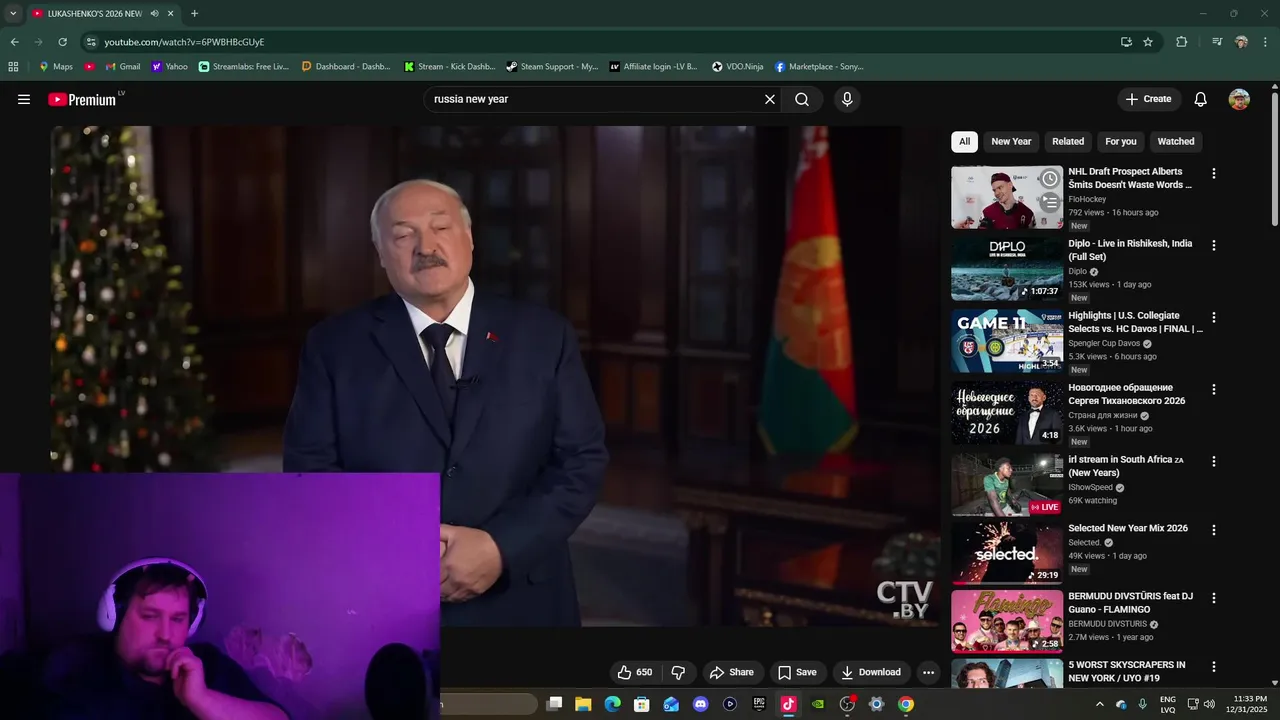Open options for IShowSpeed South Africa stream

point(1214,461)
